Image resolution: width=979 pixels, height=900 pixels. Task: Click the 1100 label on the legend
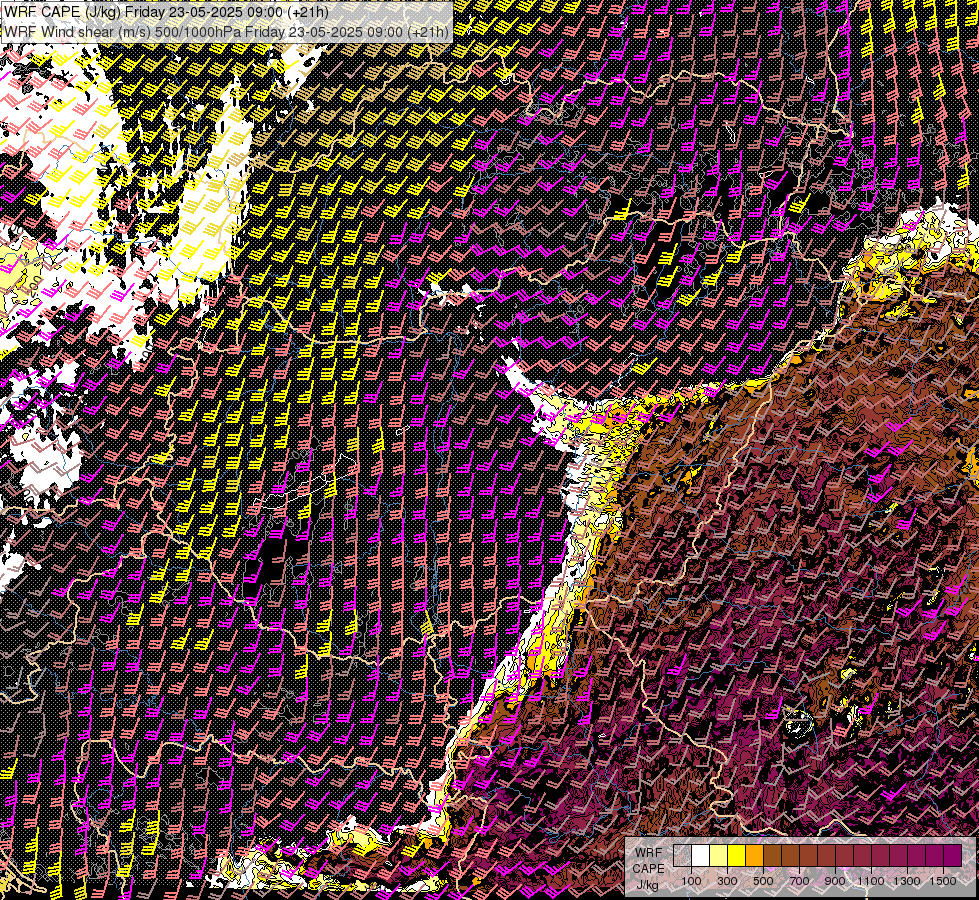(x=870, y=881)
